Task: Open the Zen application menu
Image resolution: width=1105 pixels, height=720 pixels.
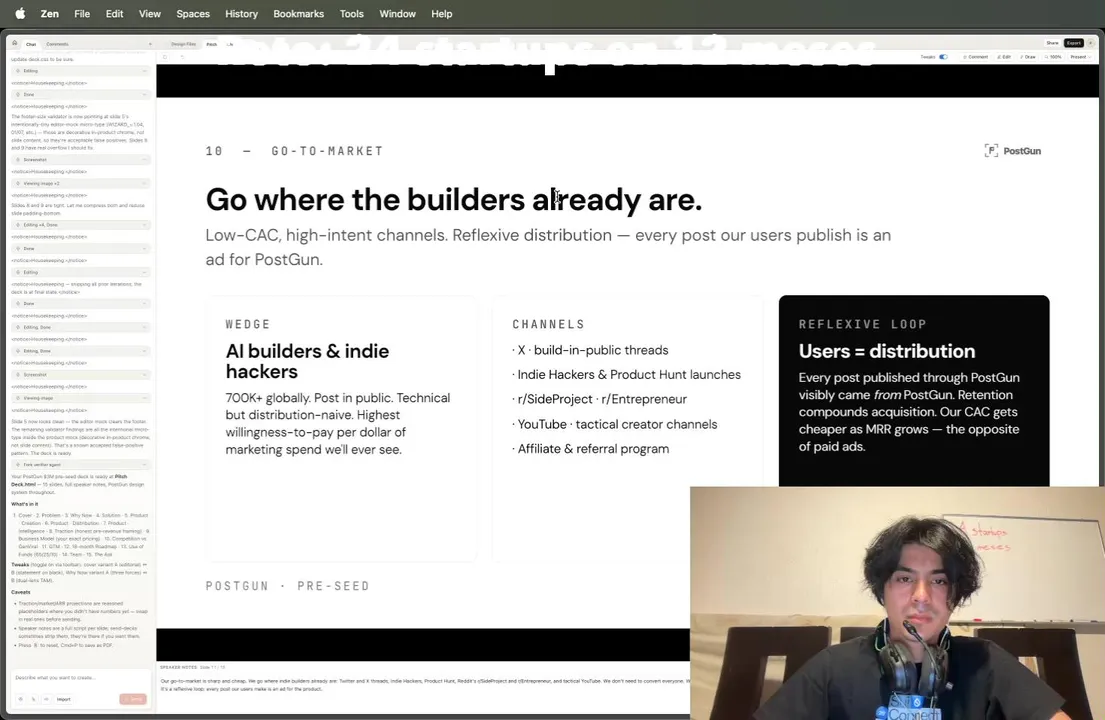Action: point(49,13)
